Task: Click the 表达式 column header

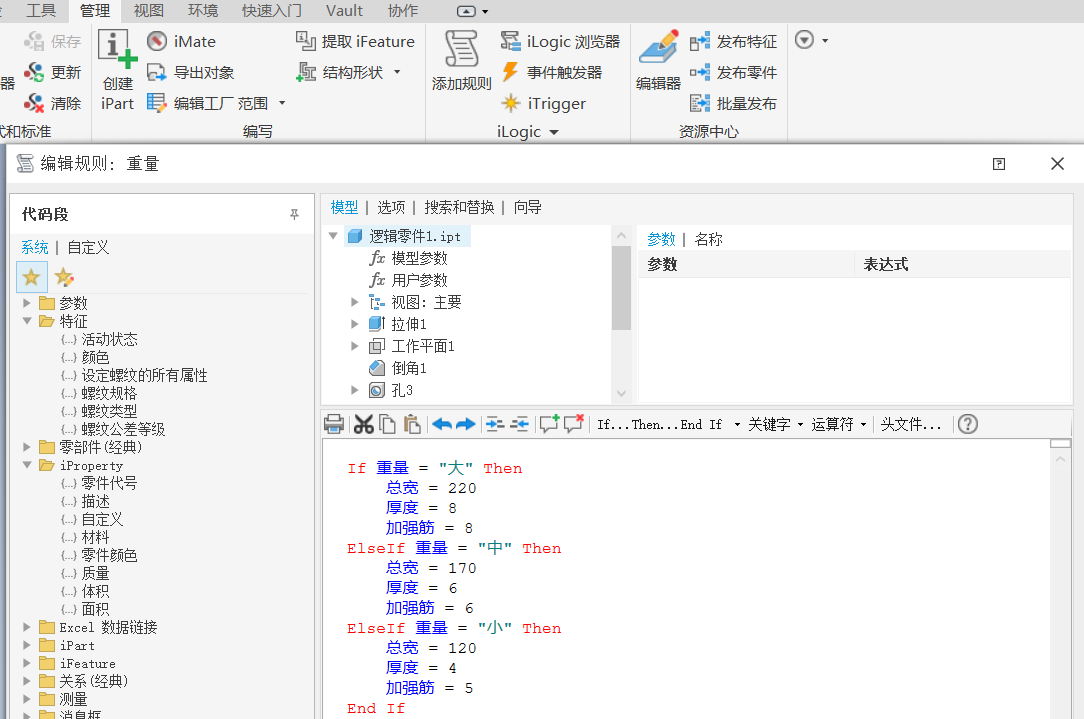Action: click(962, 264)
